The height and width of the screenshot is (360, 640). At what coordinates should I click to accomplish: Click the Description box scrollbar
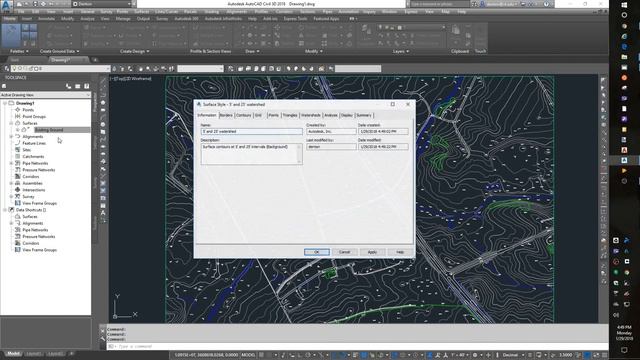pyautogui.click(x=300, y=154)
